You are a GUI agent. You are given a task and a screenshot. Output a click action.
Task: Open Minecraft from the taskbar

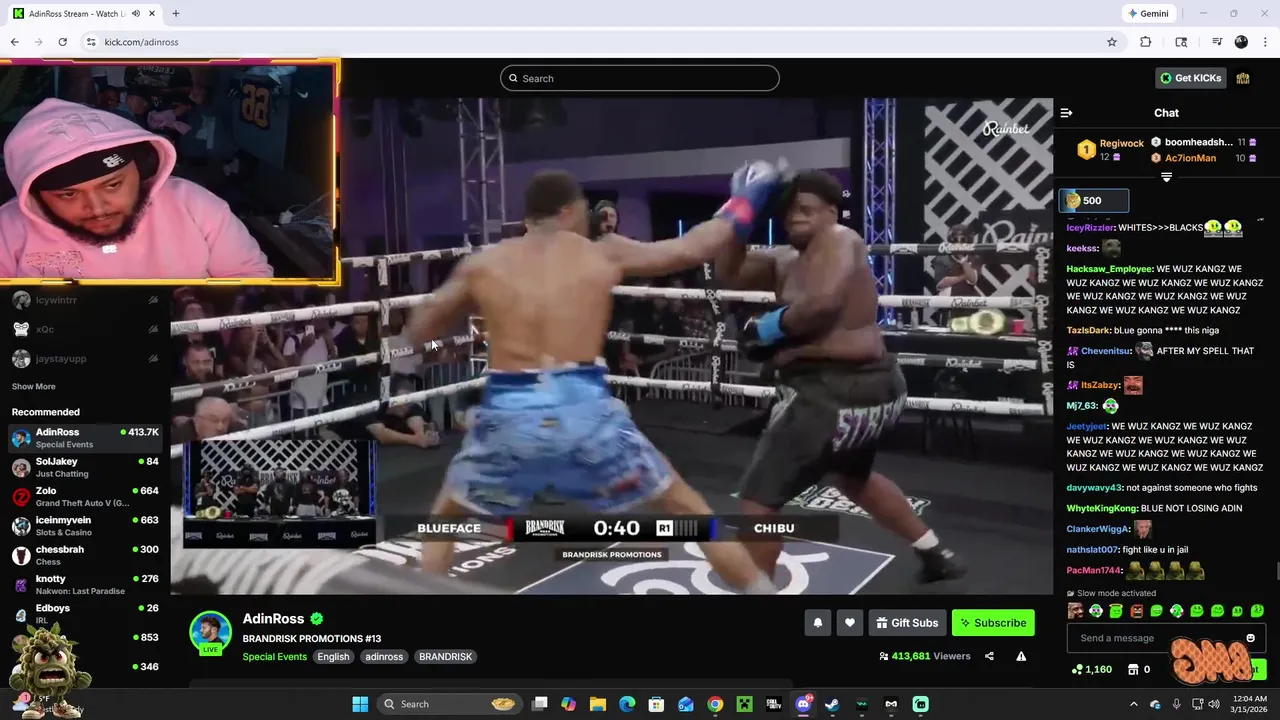click(x=744, y=704)
